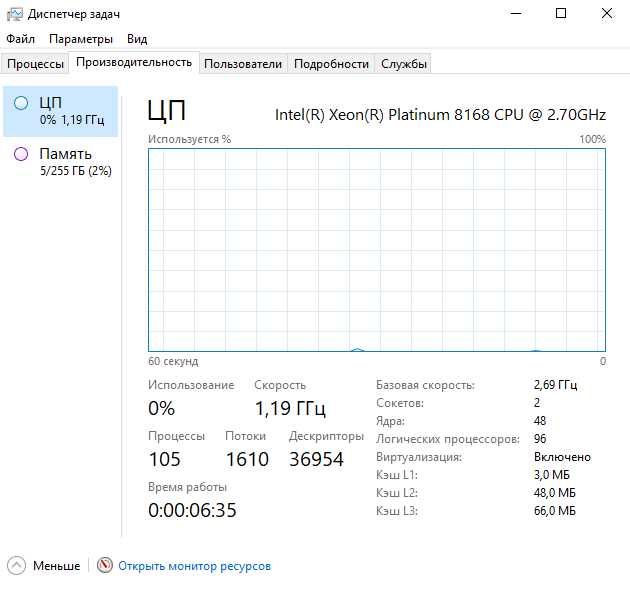
Task: Open the Параметры menu
Action: 81,39
